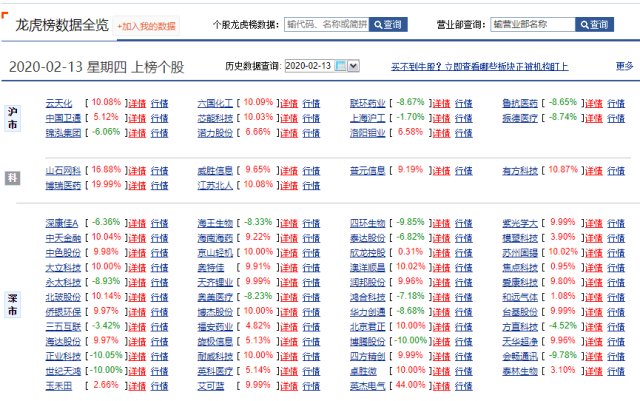Open 详情 for 玉禾田
The height and width of the screenshot is (401, 640).
click(137, 386)
